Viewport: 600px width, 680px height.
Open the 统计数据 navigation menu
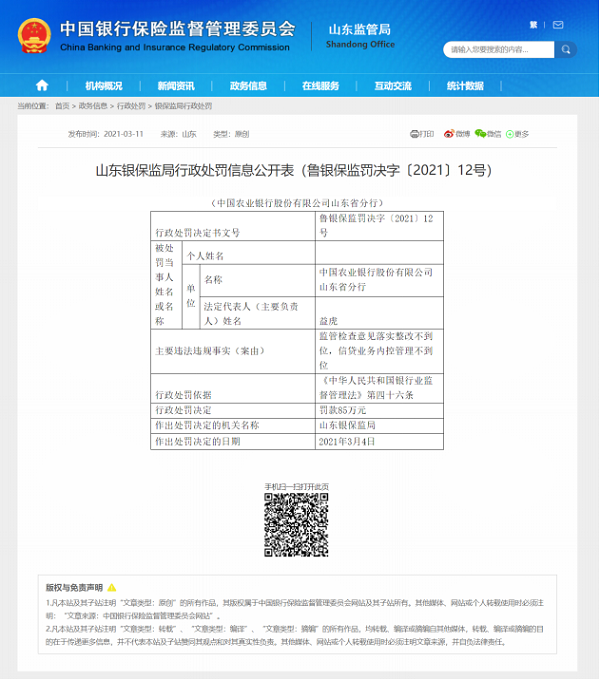(465, 86)
